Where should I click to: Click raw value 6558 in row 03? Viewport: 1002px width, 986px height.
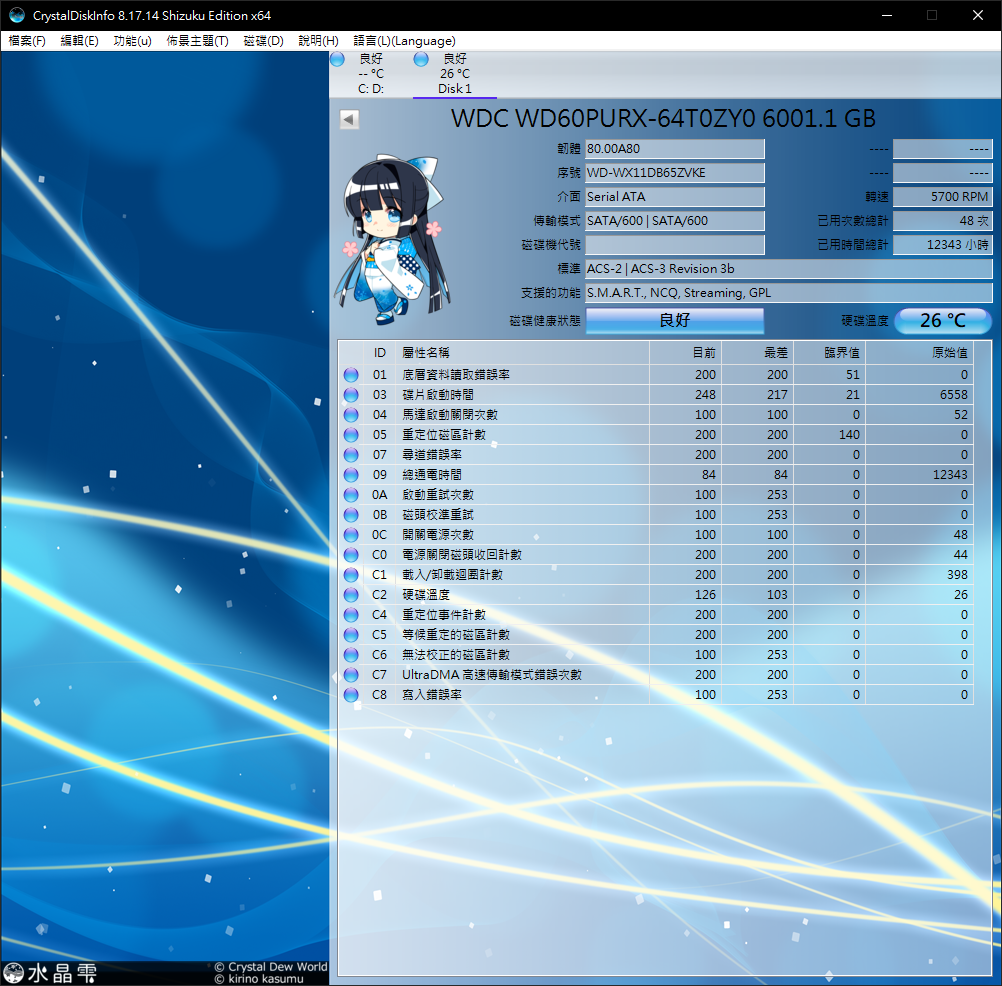tap(953, 395)
